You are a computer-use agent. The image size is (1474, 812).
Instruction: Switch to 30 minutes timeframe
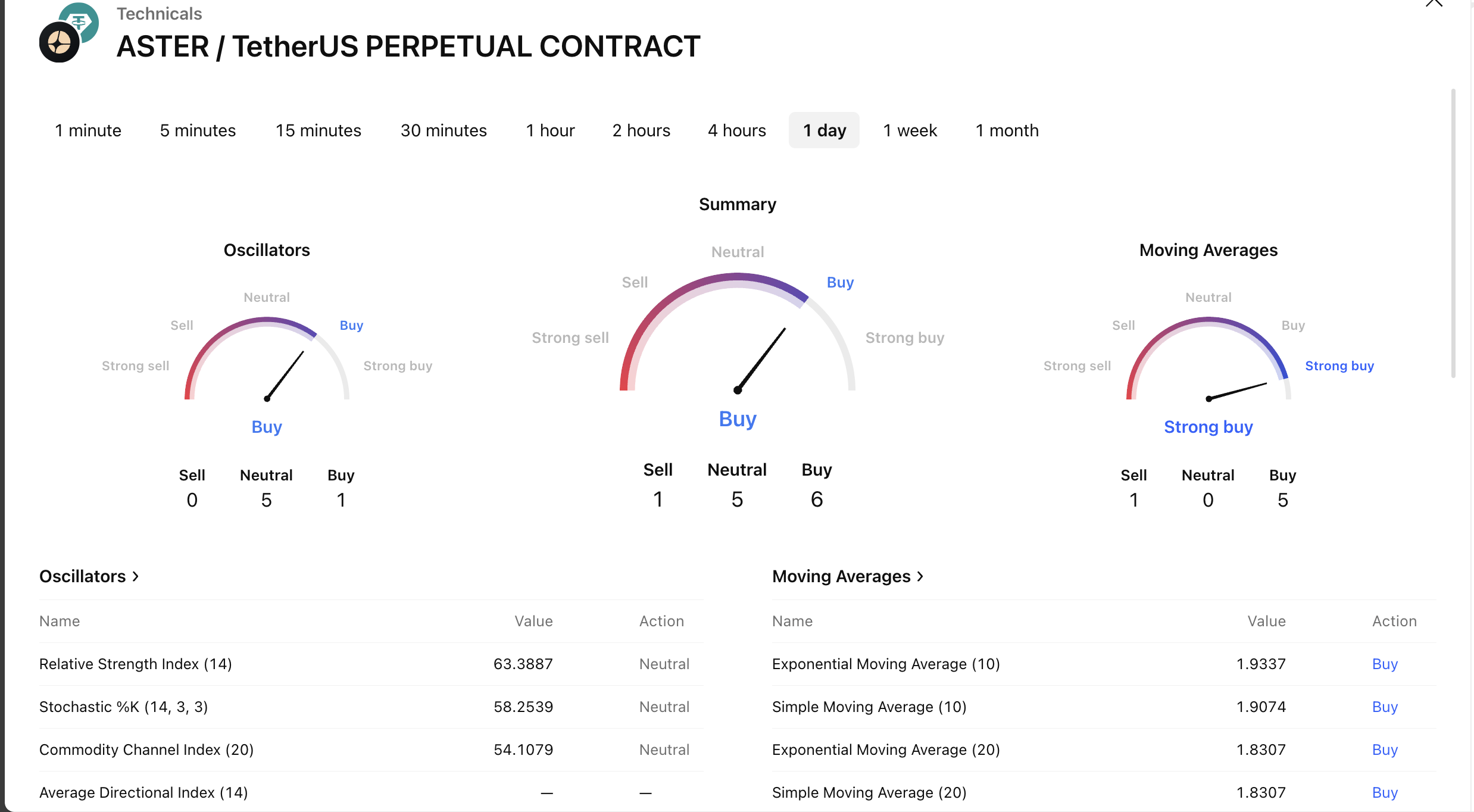[x=444, y=130]
